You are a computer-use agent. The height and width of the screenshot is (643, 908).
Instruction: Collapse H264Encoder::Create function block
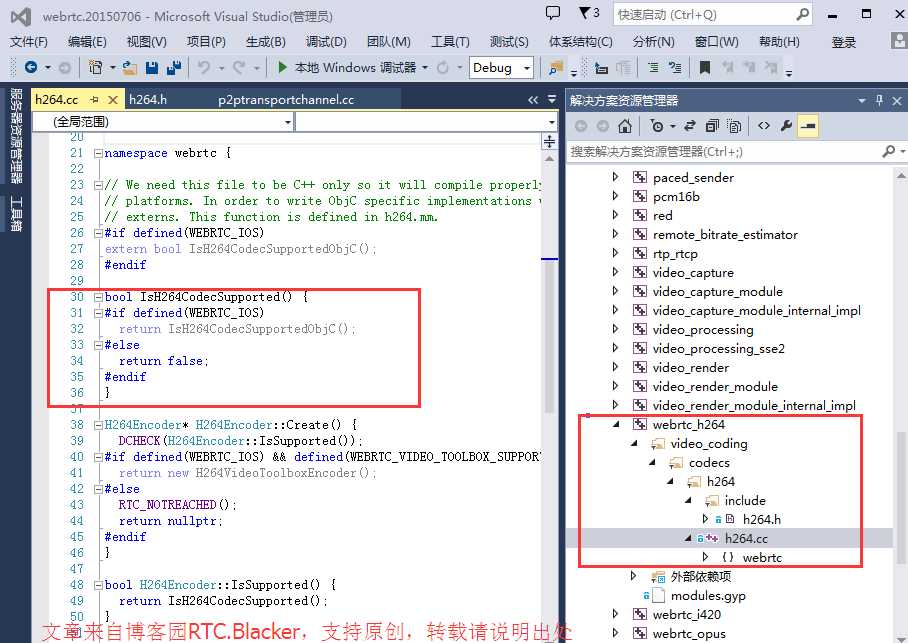[98, 425]
